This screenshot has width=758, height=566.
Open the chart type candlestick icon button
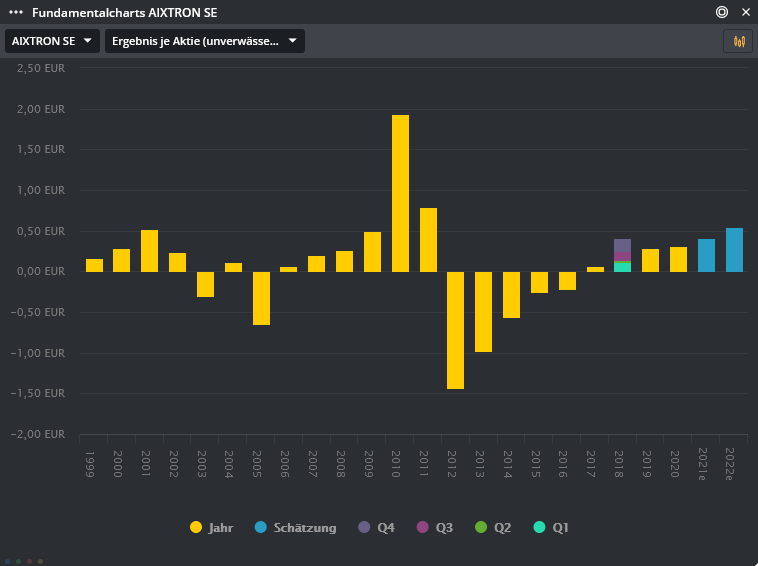pyautogui.click(x=738, y=41)
